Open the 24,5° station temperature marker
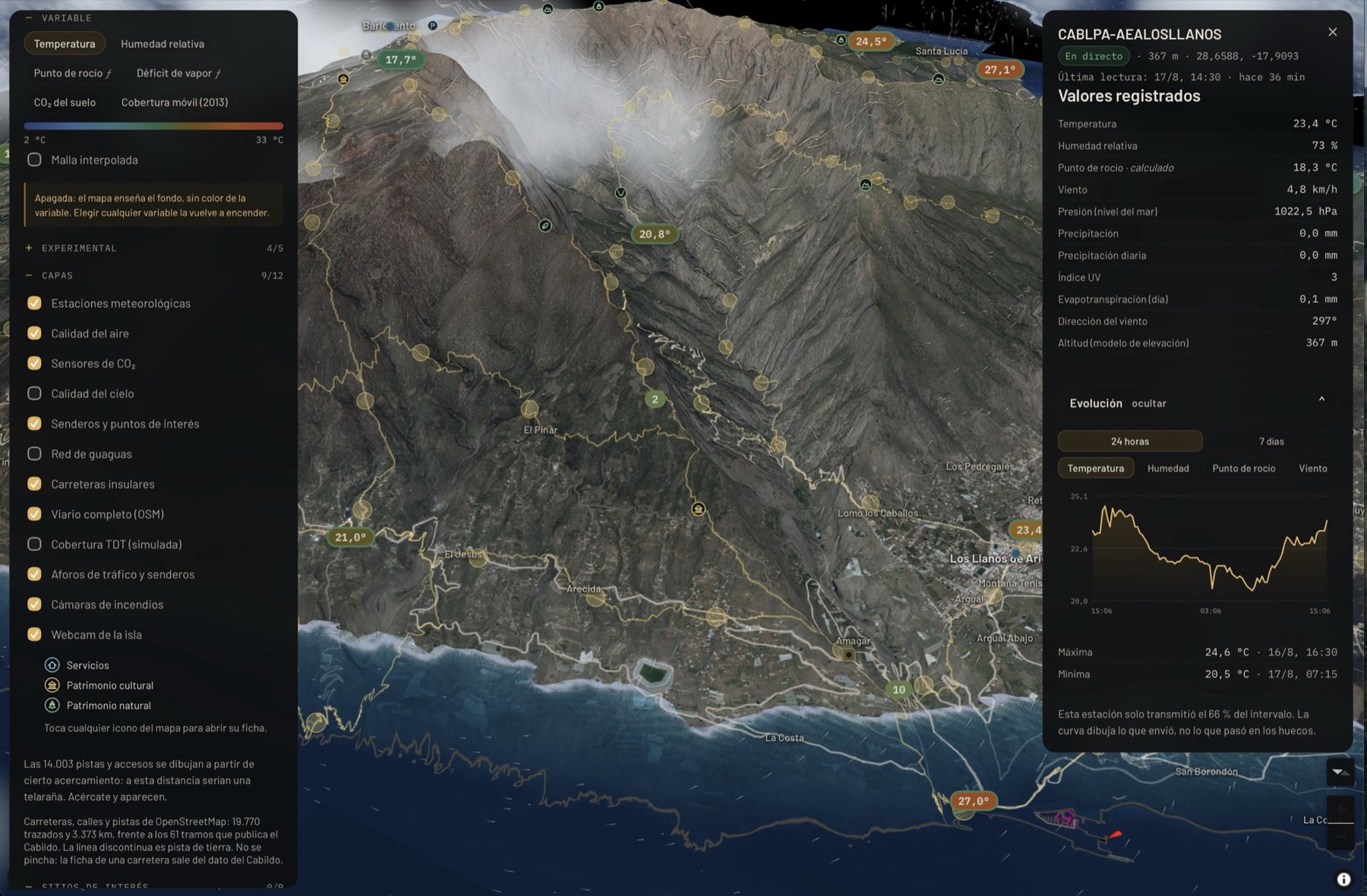 click(x=870, y=41)
